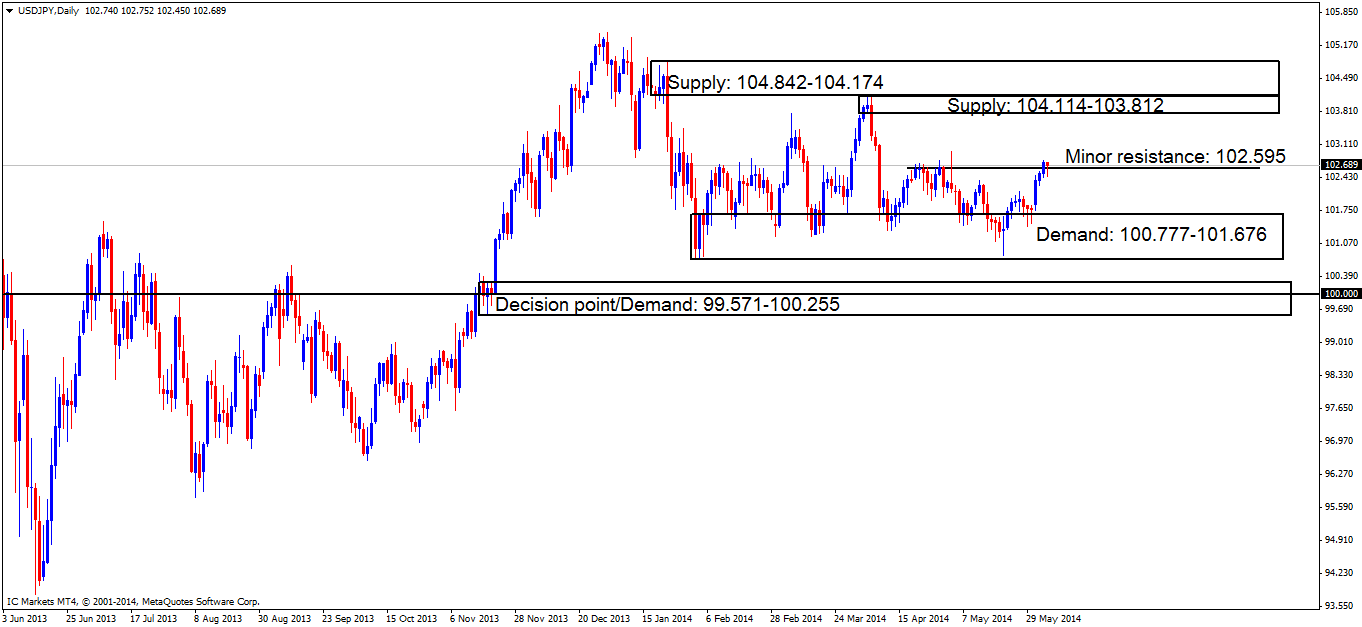The image size is (1362, 627).
Task: Select the Minor resistance: 102.595 label
Action: click(x=1175, y=156)
